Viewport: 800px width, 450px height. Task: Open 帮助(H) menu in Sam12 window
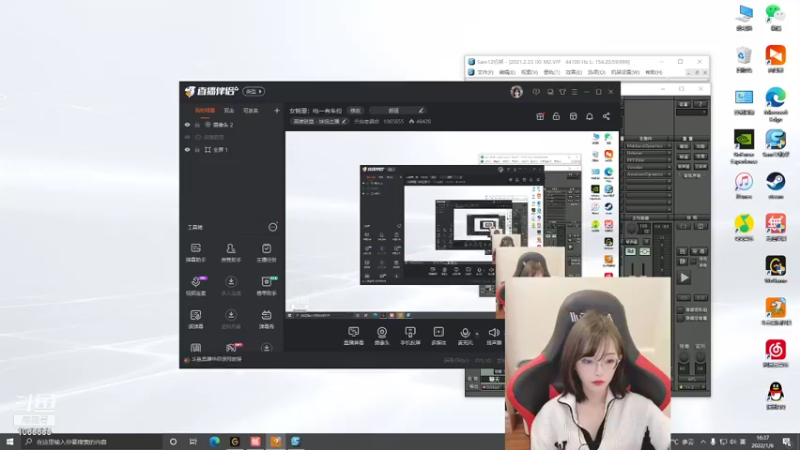(654, 72)
